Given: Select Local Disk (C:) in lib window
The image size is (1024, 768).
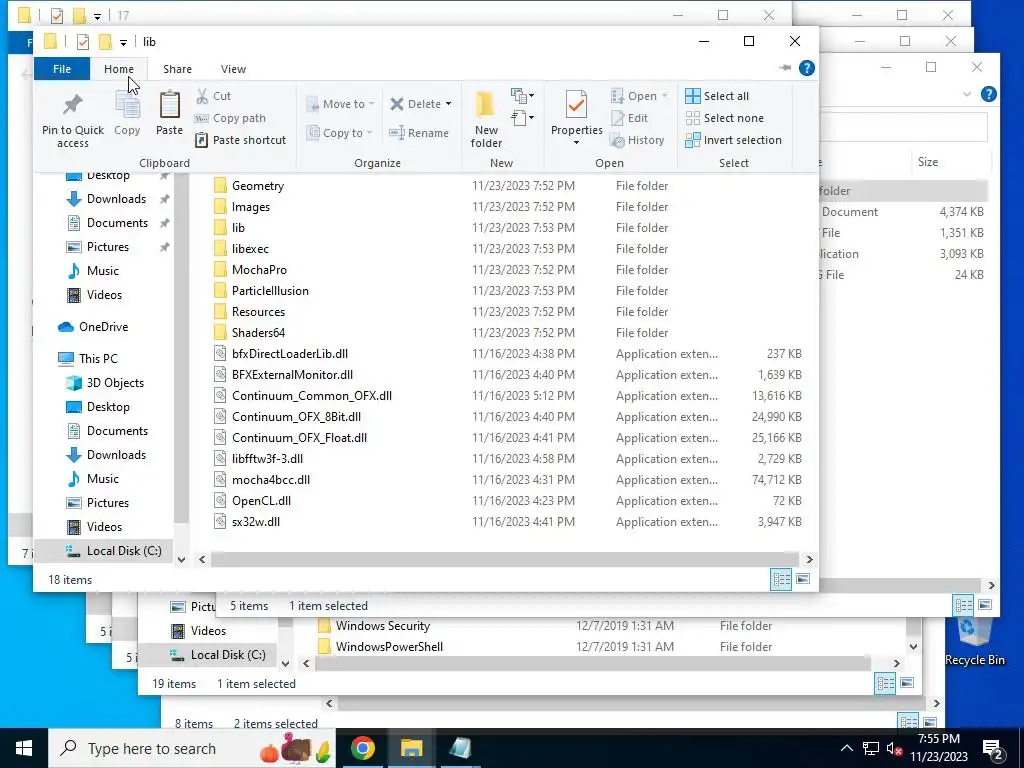Looking at the screenshot, I should [x=124, y=551].
